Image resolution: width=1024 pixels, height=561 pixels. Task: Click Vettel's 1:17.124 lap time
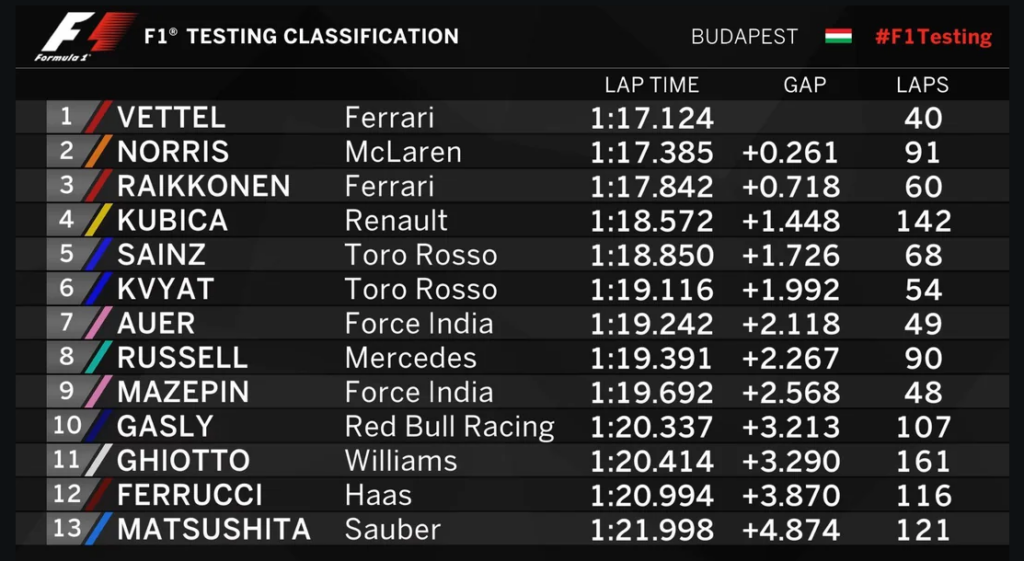(652, 118)
